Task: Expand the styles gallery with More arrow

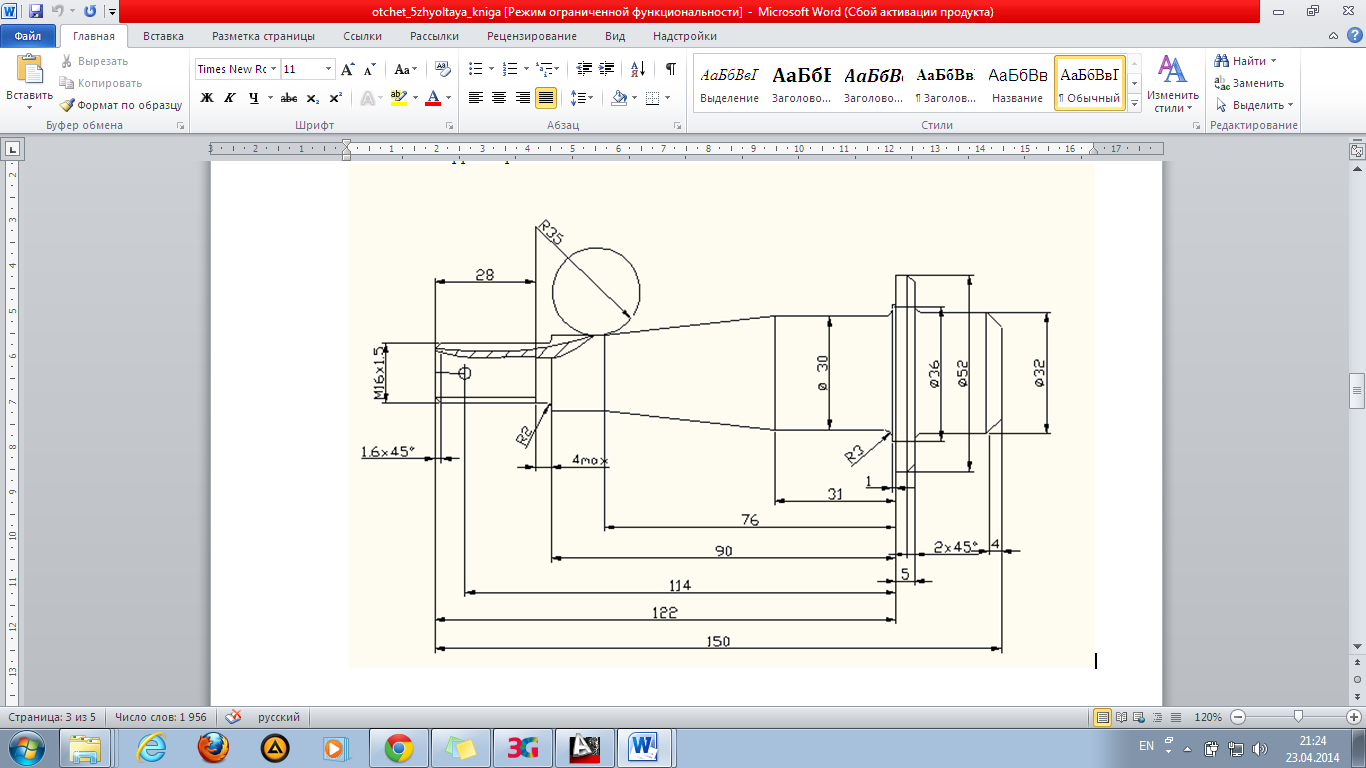Action: click(x=1134, y=102)
